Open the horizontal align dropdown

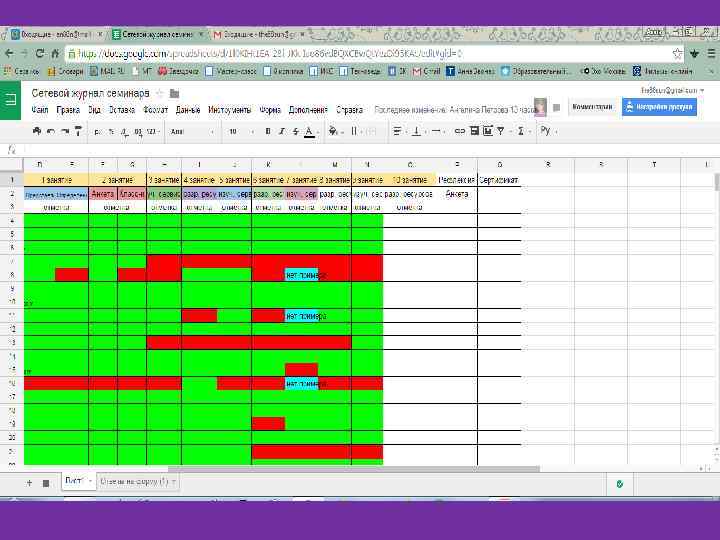[399, 131]
